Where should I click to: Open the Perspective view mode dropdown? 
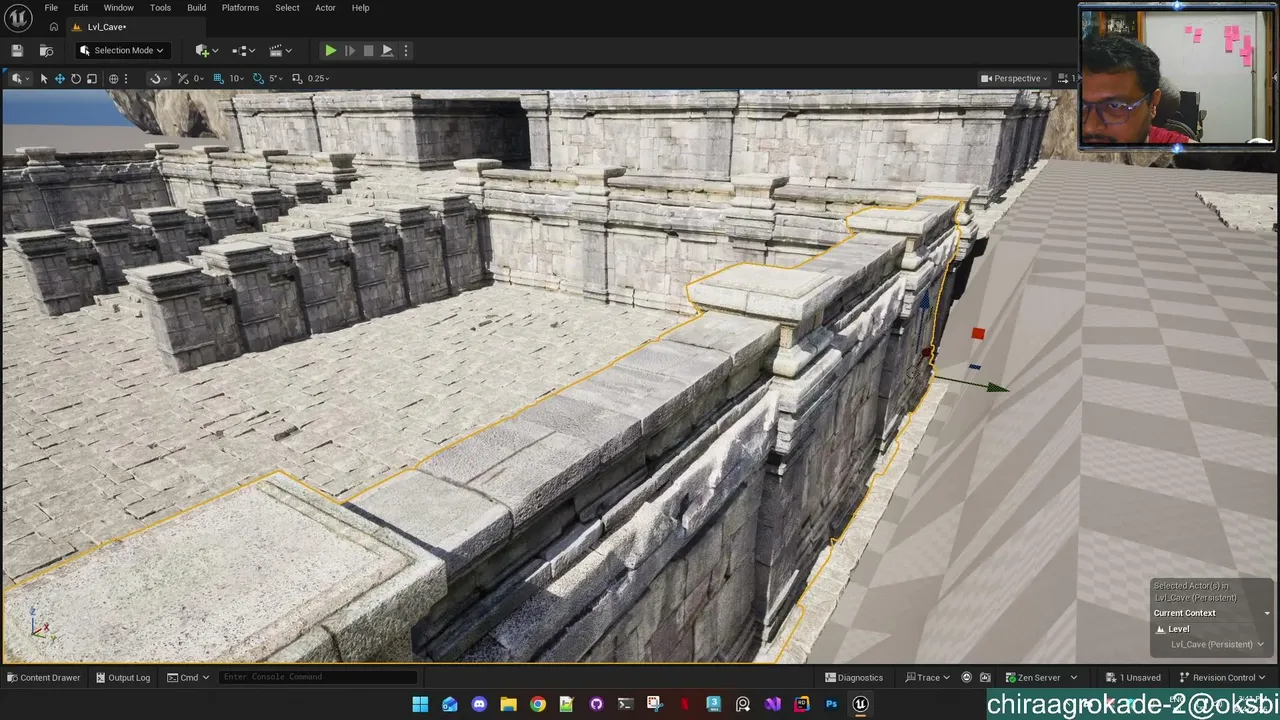[1014, 78]
